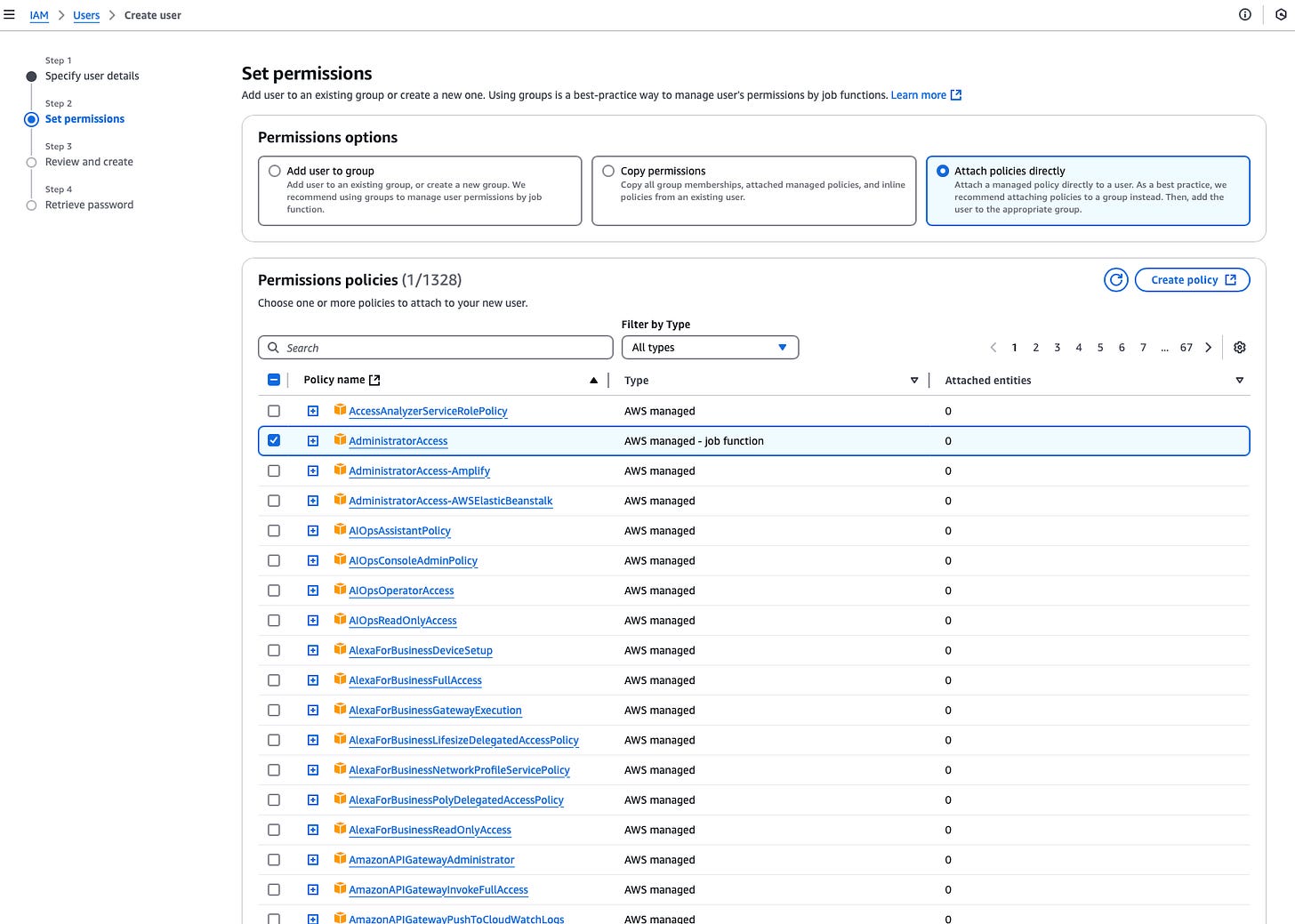Viewport: 1295px width, 924px height.
Task: Expand the AdministratorAccess policy details
Action: (x=313, y=441)
